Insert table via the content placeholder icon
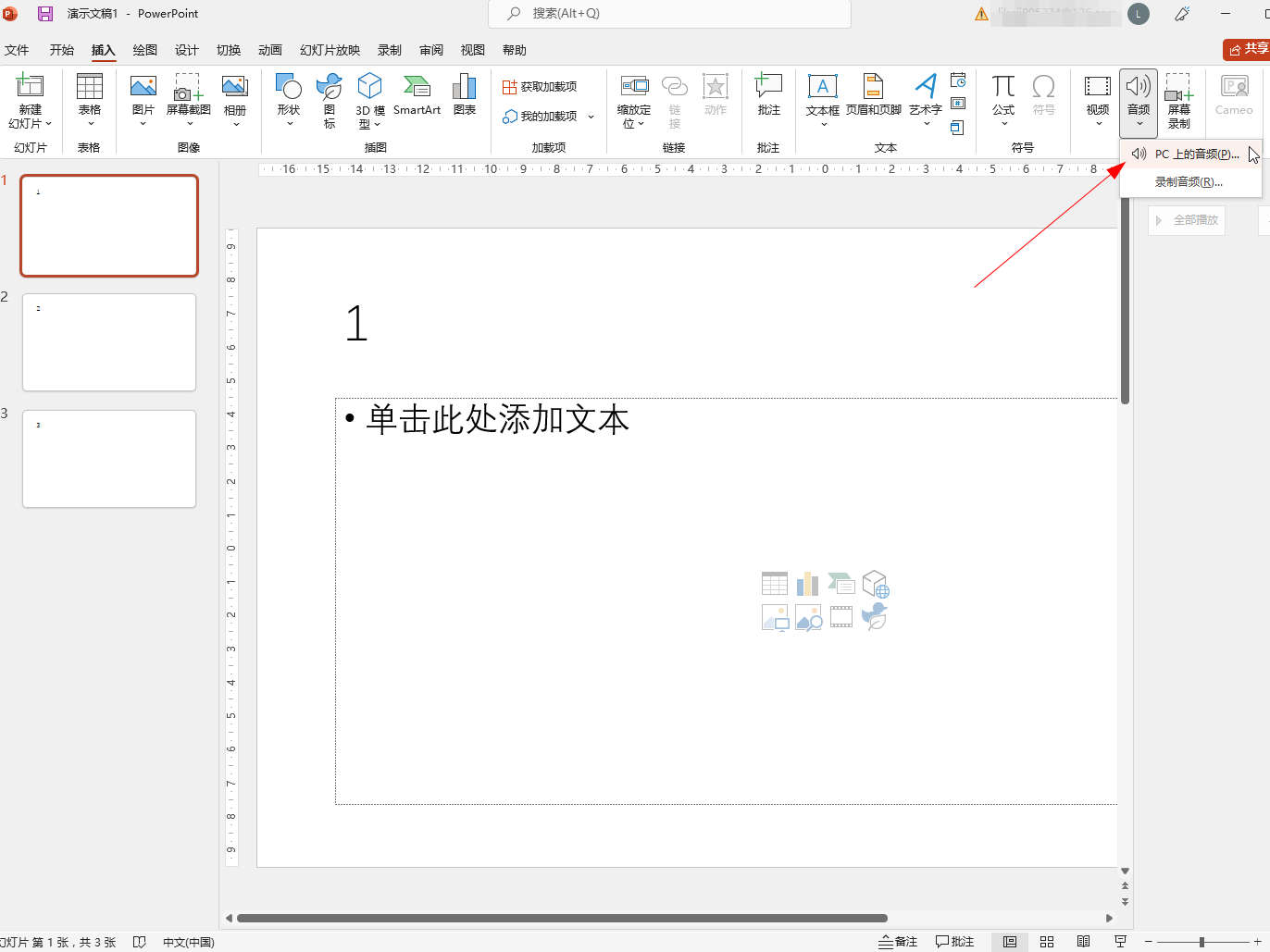 coord(775,584)
